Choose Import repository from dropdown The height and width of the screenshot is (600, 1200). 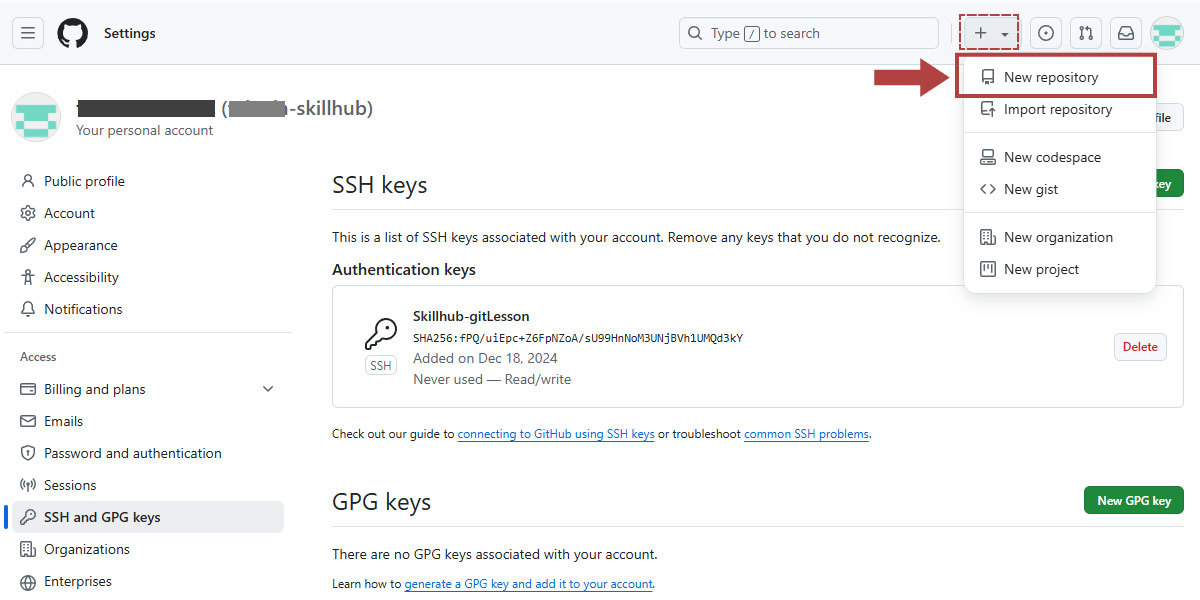pyautogui.click(x=1059, y=109)
